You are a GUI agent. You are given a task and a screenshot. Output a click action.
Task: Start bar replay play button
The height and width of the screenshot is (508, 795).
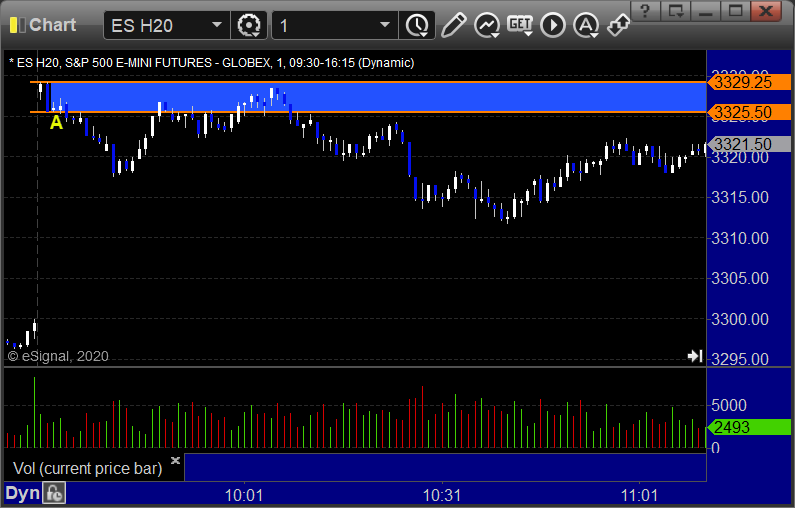(x=553, y=25)
